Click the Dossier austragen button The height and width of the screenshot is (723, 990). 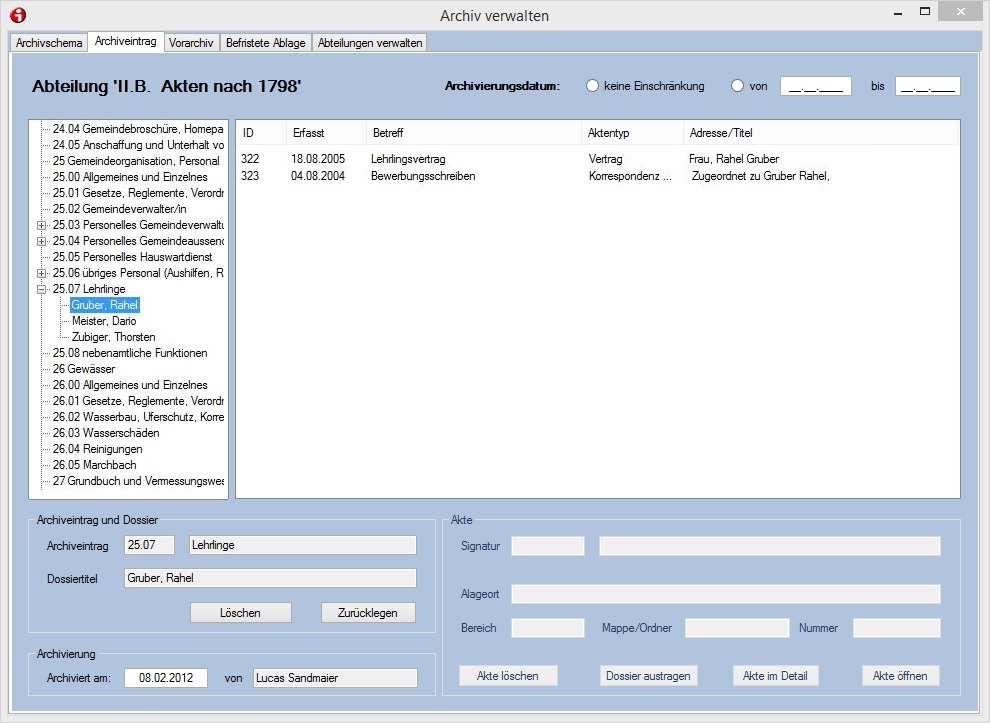648,676
